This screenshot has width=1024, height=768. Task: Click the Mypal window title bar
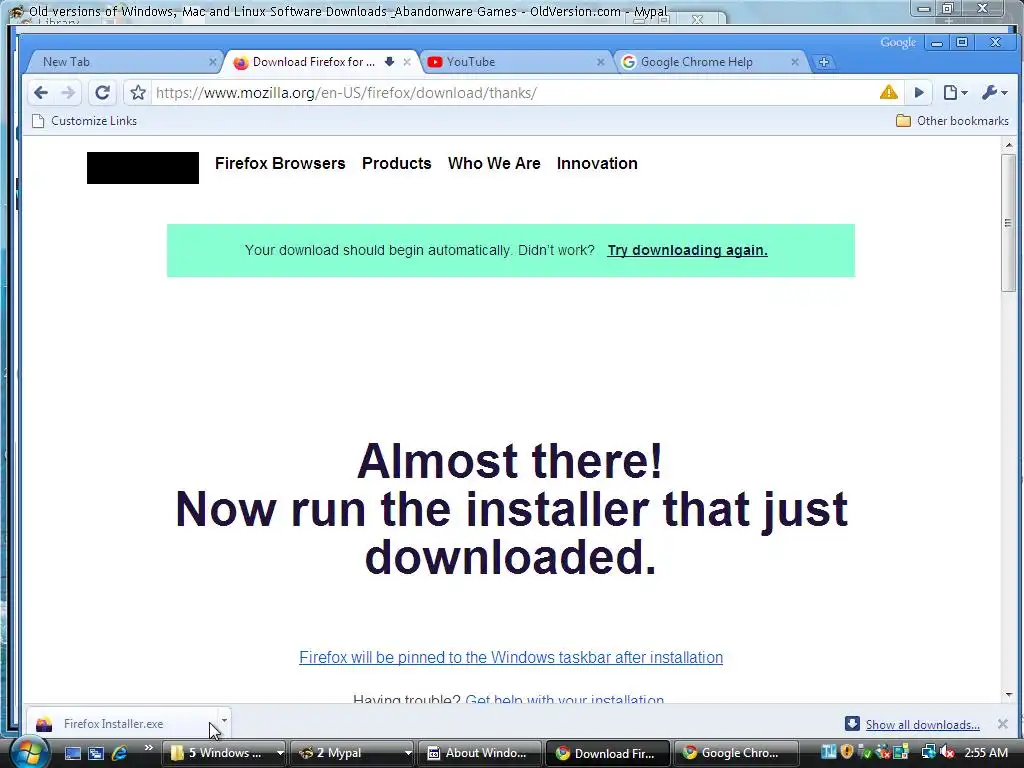(346, 11)
